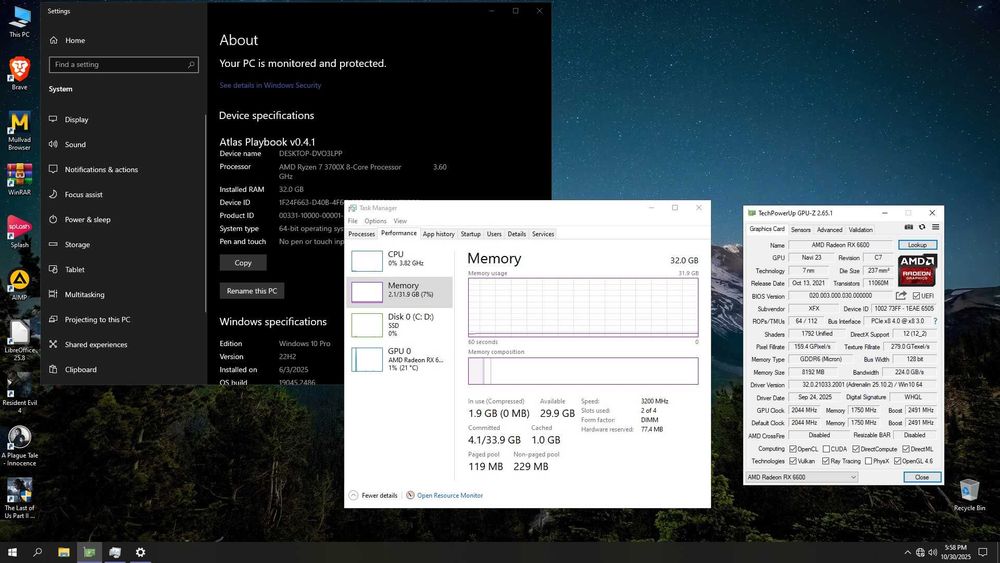The image size is (1000, 563).
Task: Click the Settings gear on taskbar
Action: coord(140,552)
